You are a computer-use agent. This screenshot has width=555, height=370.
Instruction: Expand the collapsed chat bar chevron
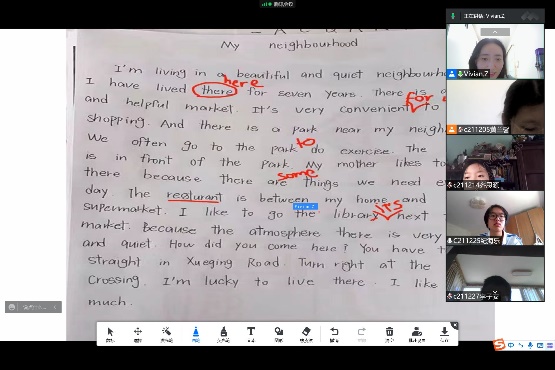55,307
